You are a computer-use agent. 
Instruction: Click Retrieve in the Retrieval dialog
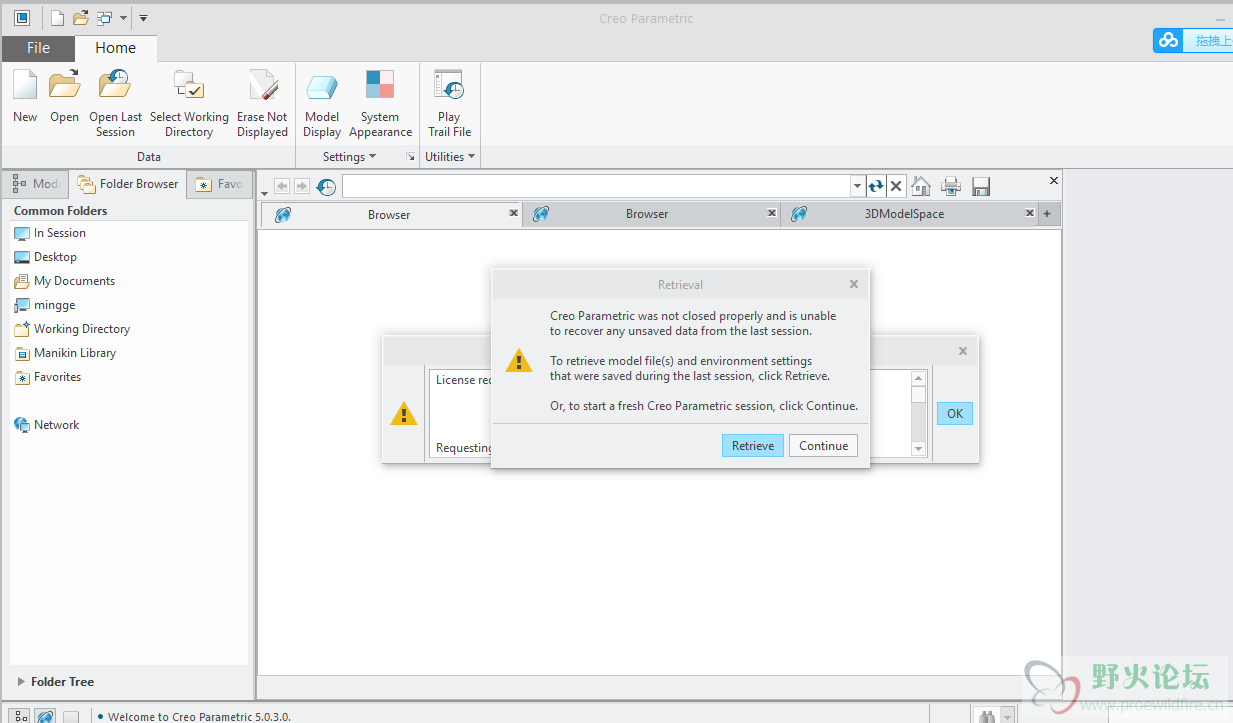click(x=753, y=446)
